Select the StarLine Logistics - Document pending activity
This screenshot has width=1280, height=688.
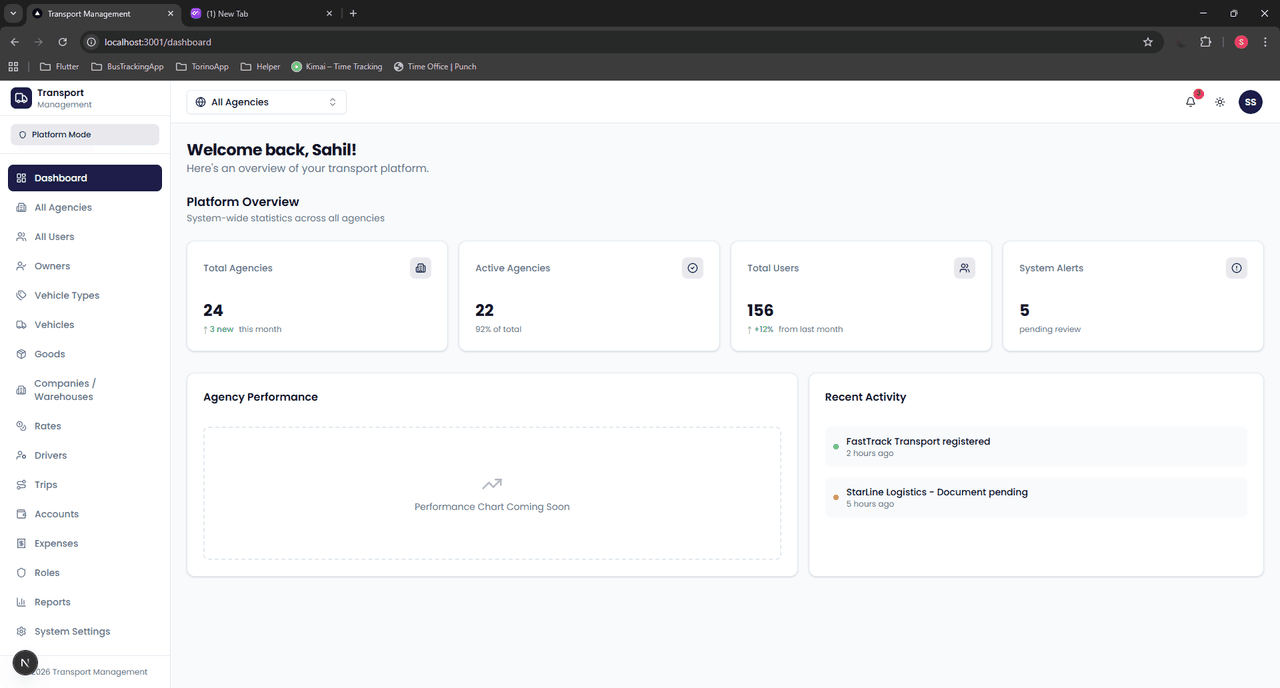coord(1036,497)
